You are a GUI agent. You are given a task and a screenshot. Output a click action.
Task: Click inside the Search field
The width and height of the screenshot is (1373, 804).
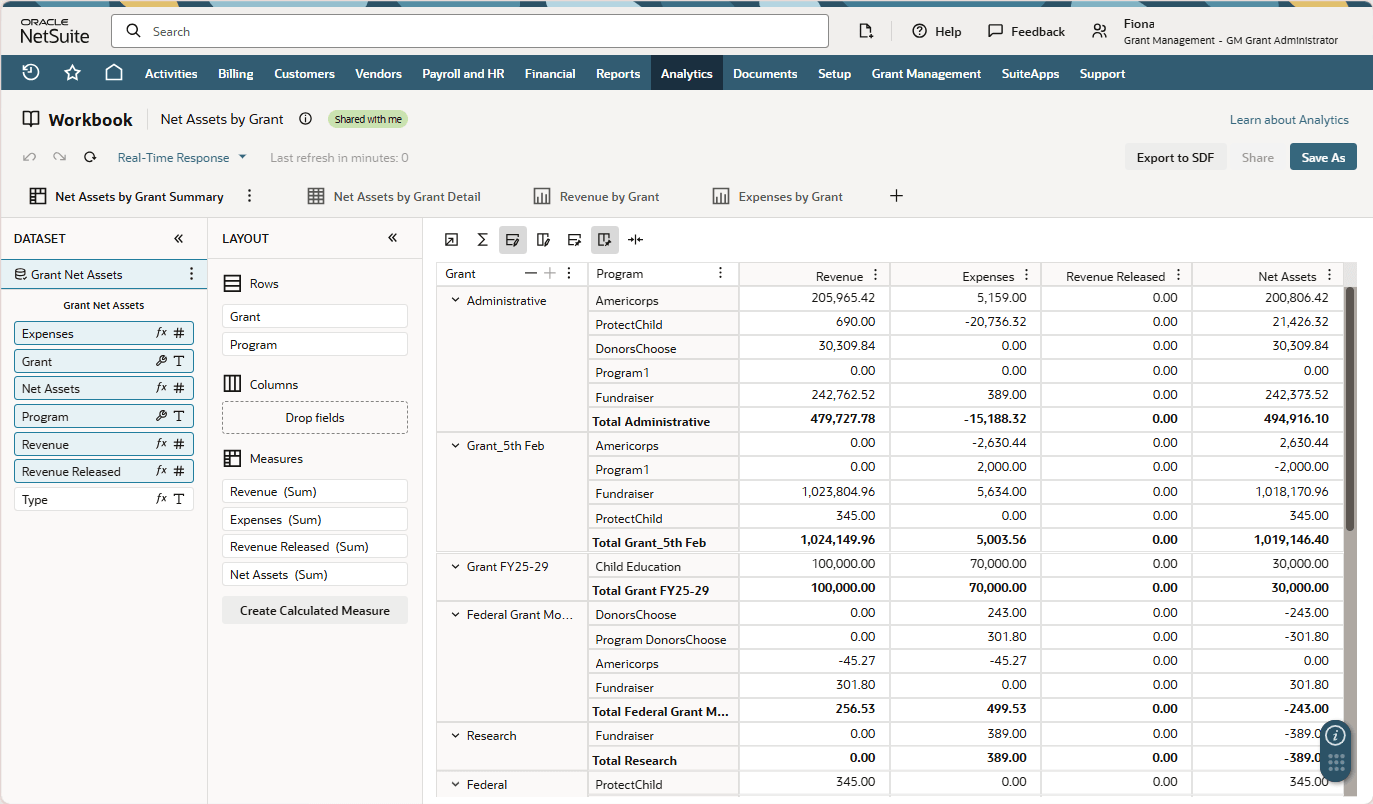click(468, 31)
